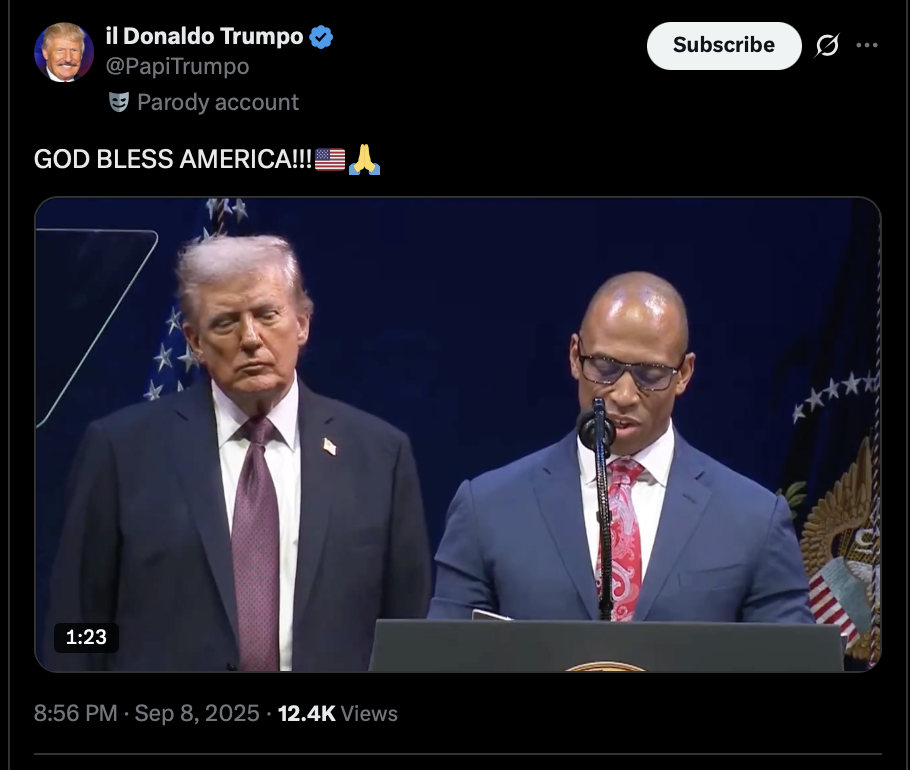Click the 1:23 video duration badge

(86, 637)
